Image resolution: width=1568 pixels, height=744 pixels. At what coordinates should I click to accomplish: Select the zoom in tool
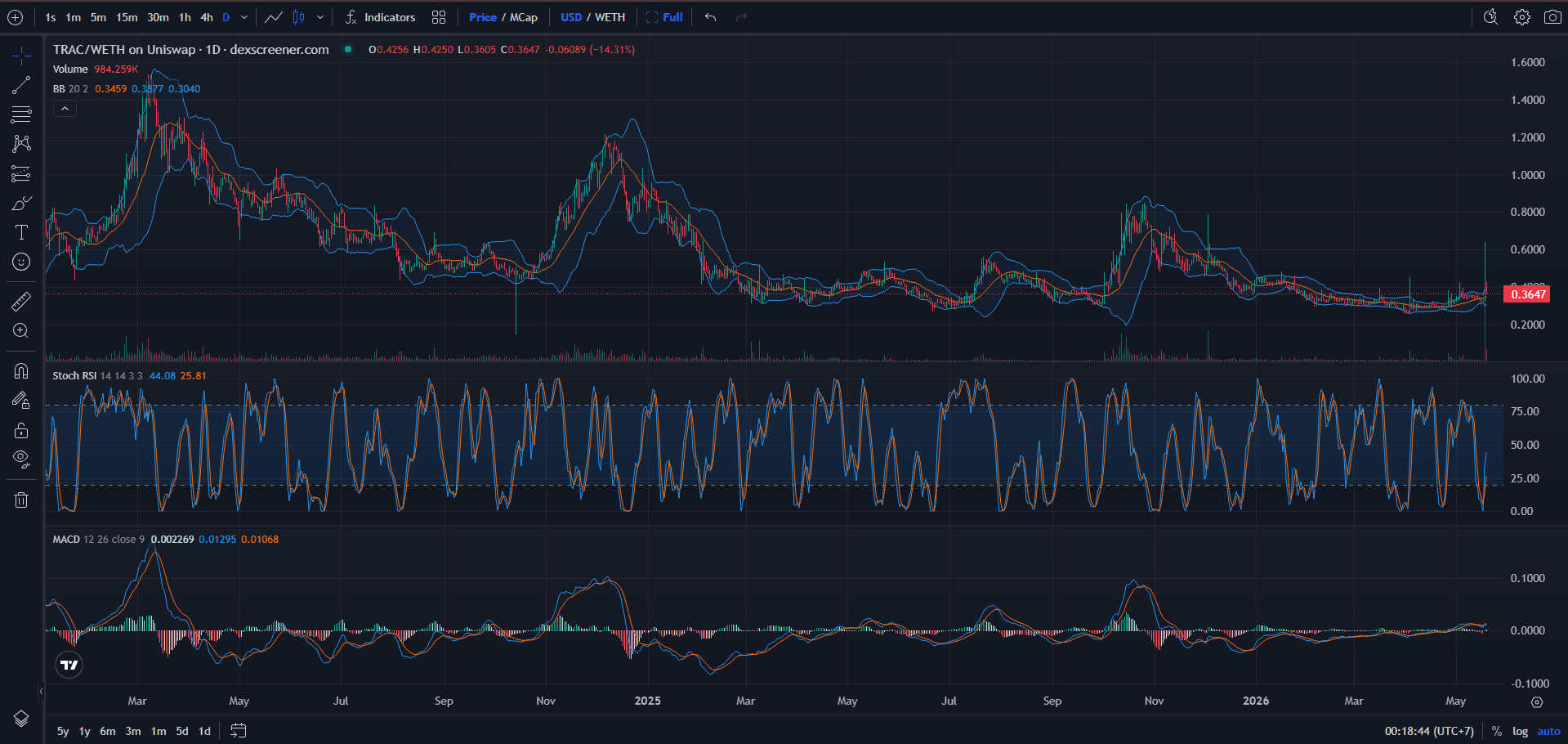[21, 330]
